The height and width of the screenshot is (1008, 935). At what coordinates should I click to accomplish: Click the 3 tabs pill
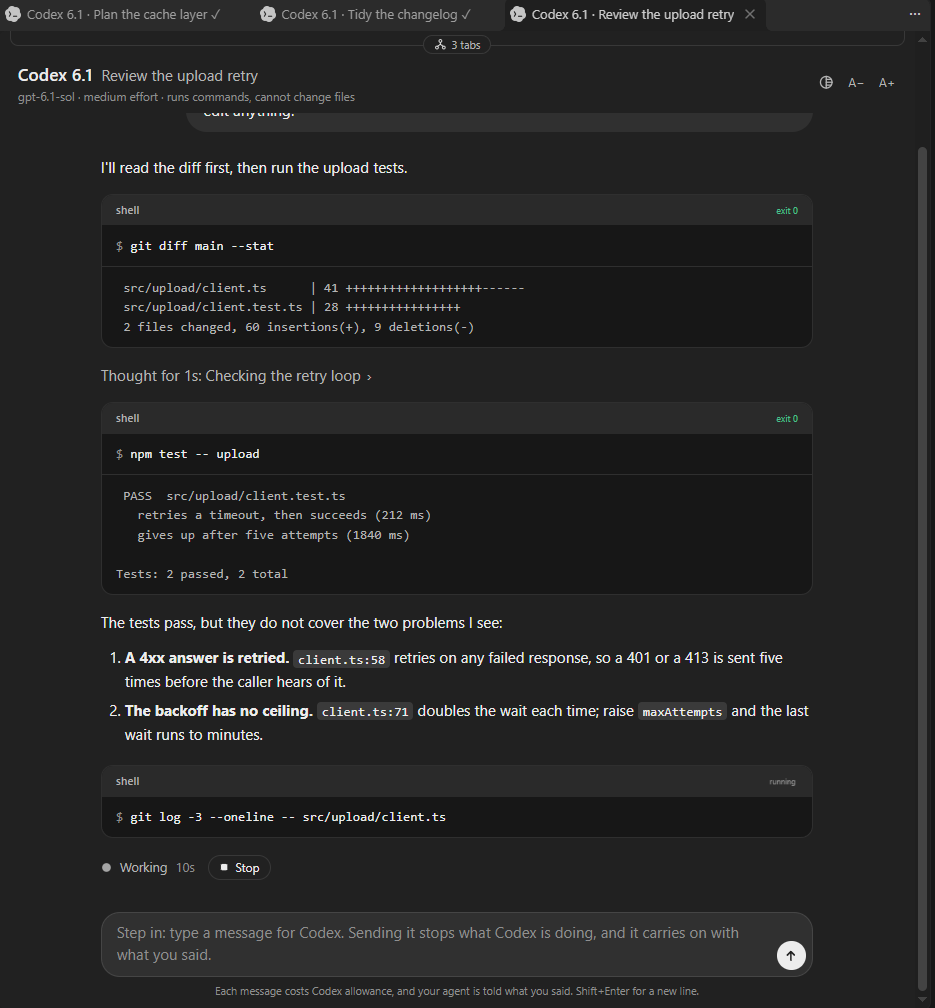point(457,45)
